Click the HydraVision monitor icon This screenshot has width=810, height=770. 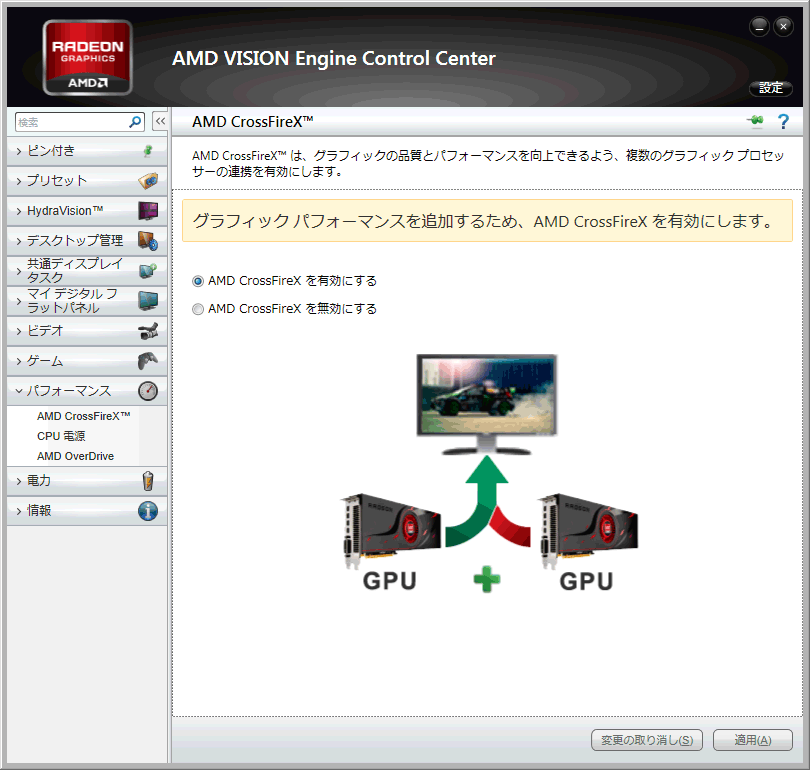tap(148, 211)
